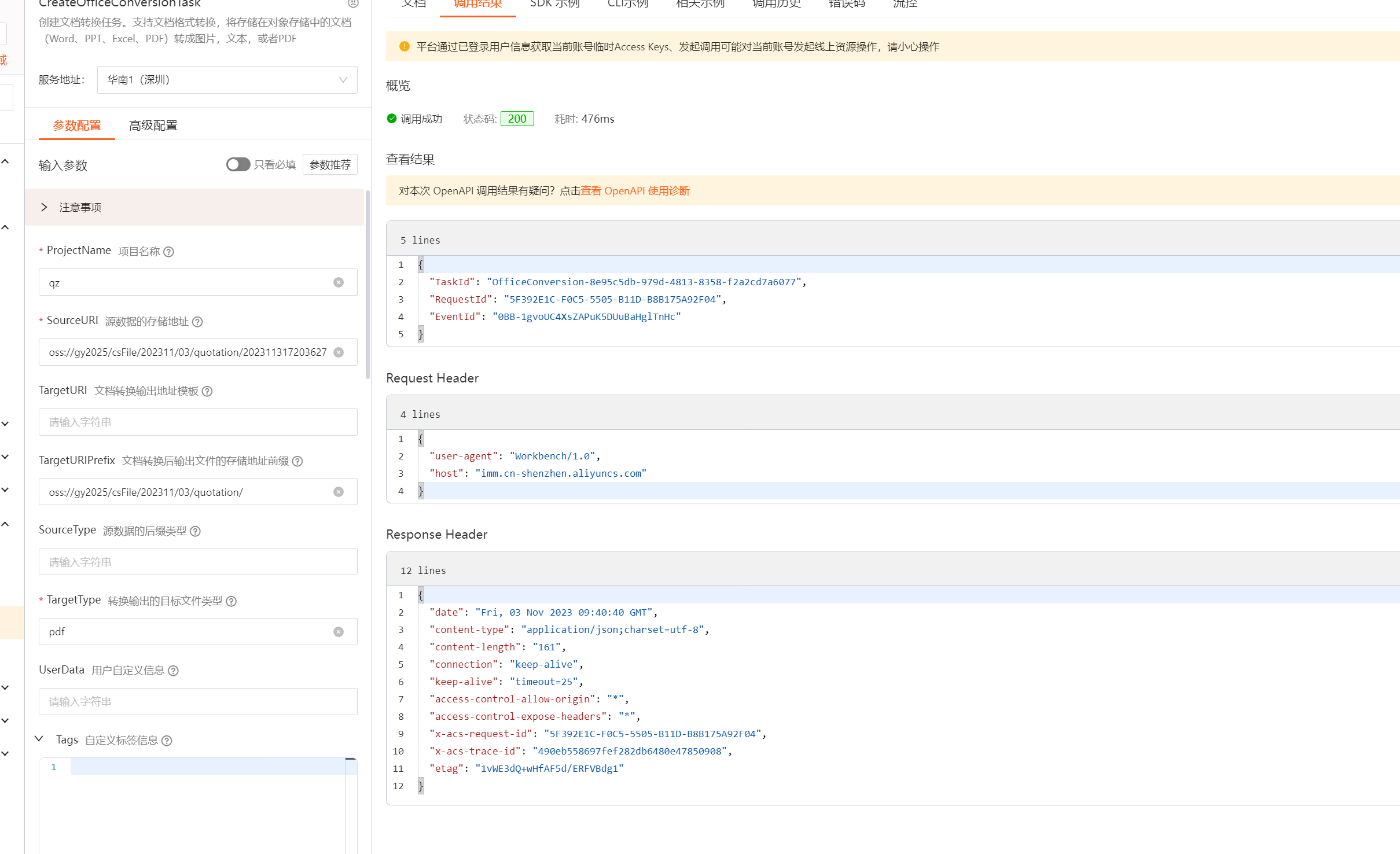
Task: Click the ProjectName input field
Action: coord(198,282)
